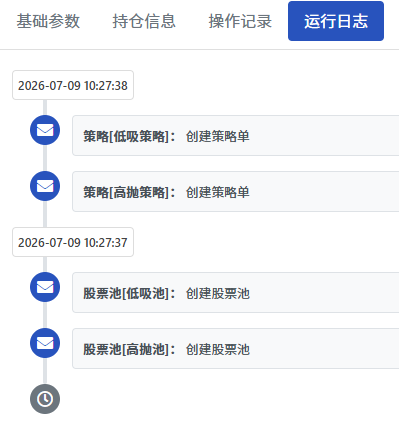
Task: Switch to the 持仓信息 tab
Action: (144, 21)
